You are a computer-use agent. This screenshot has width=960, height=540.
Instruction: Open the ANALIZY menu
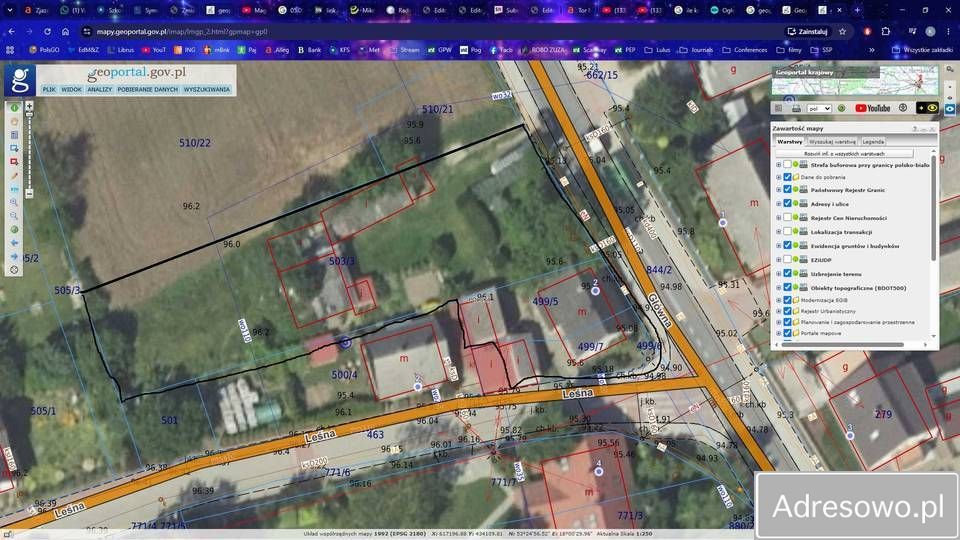[x=99, y=89]
